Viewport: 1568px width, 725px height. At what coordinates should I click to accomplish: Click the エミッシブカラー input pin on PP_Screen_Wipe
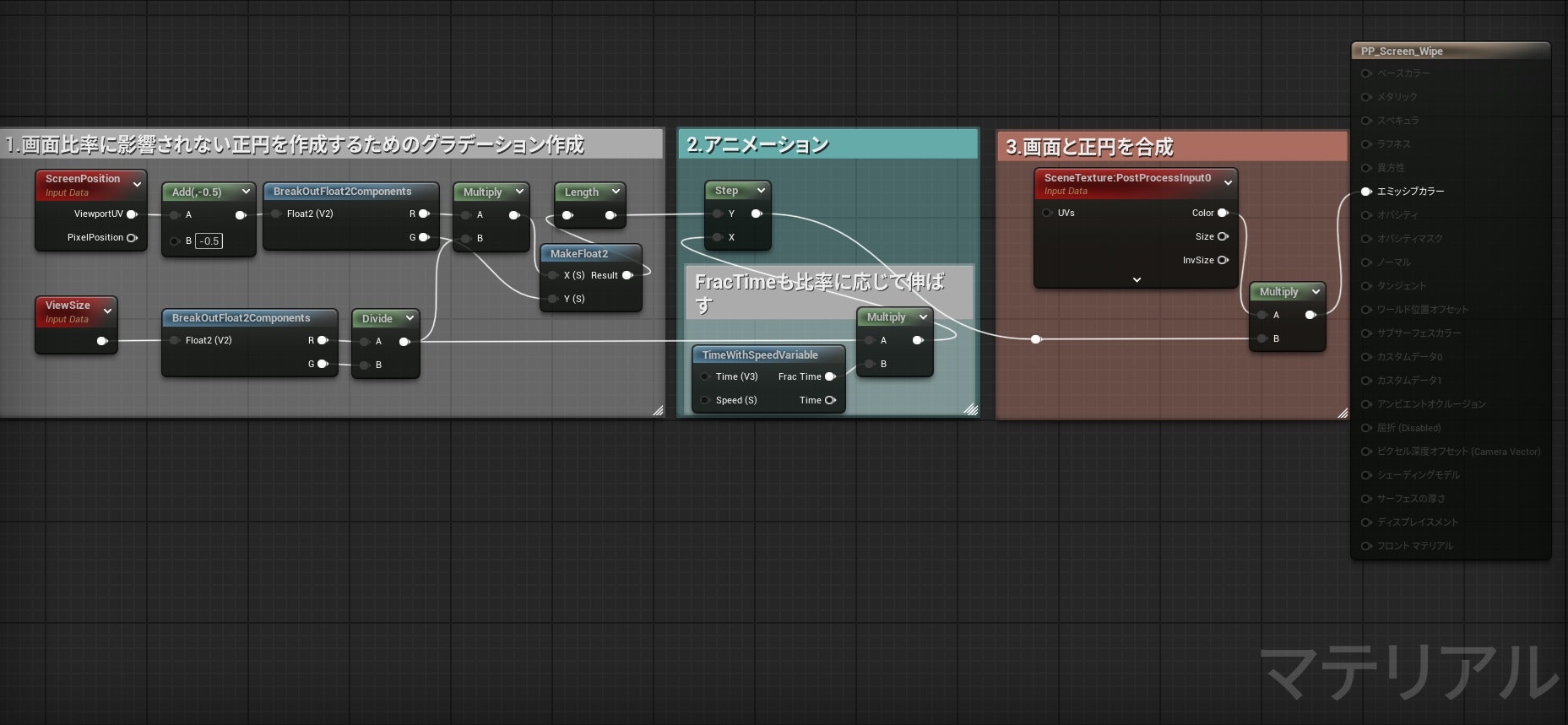(x=1366, y=192)
